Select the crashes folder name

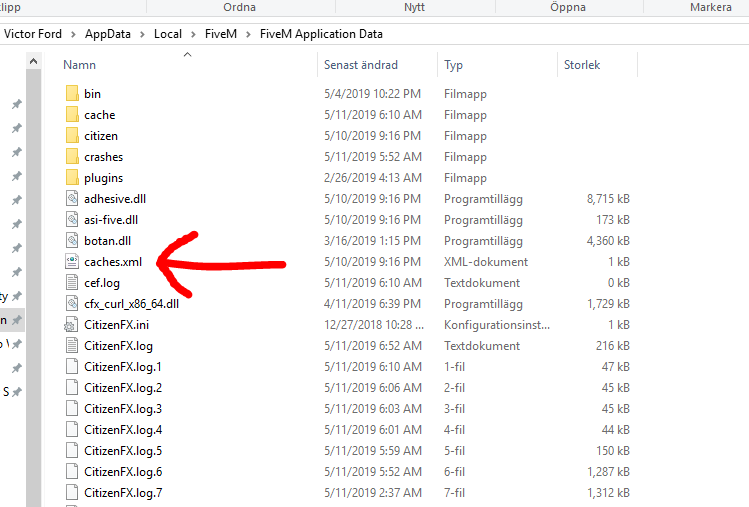pos(104,157)
